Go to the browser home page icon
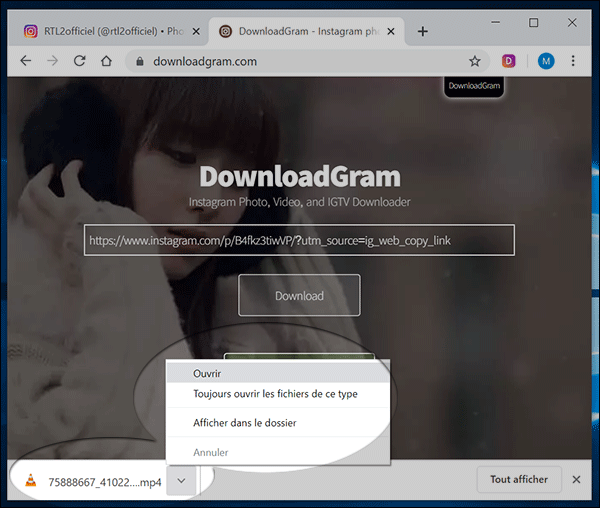This screenshot has height=508, width=600. [106, 61]
